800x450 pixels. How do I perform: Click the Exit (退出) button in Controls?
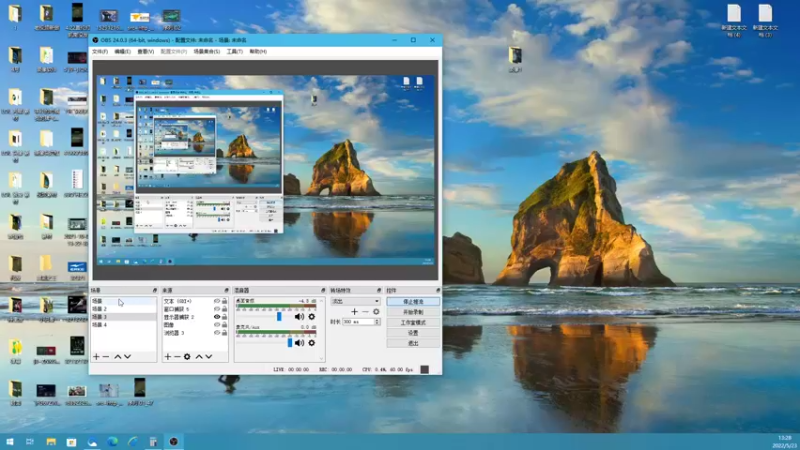click(413, 343)
